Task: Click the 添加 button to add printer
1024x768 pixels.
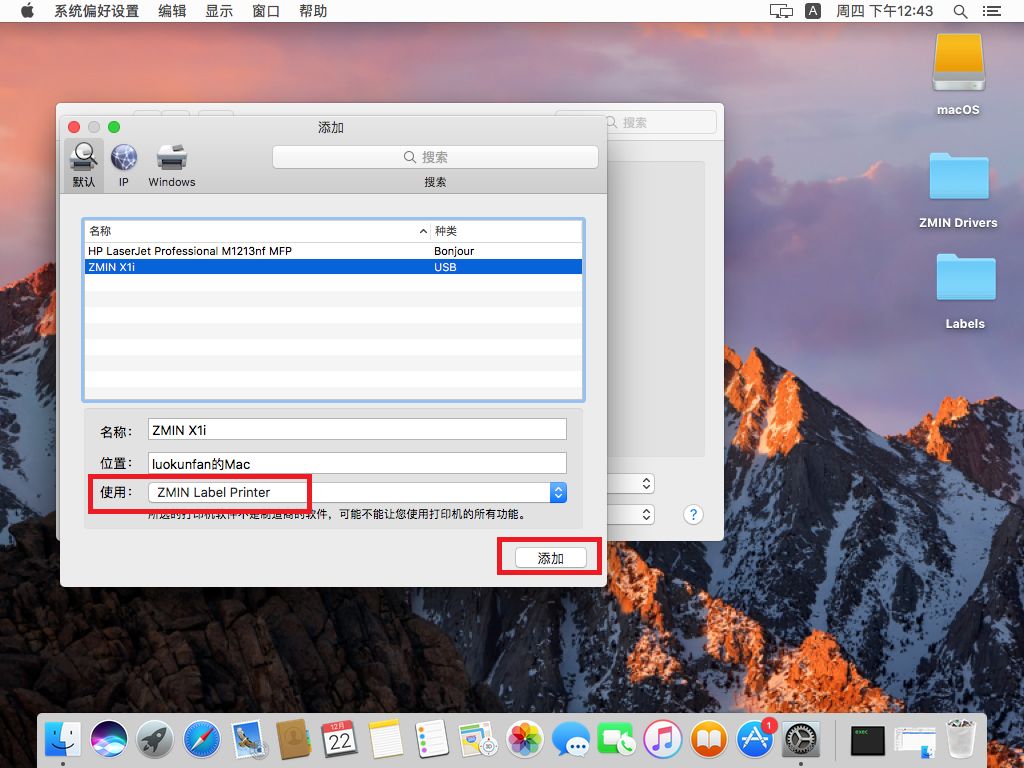Action: [551, 558]
